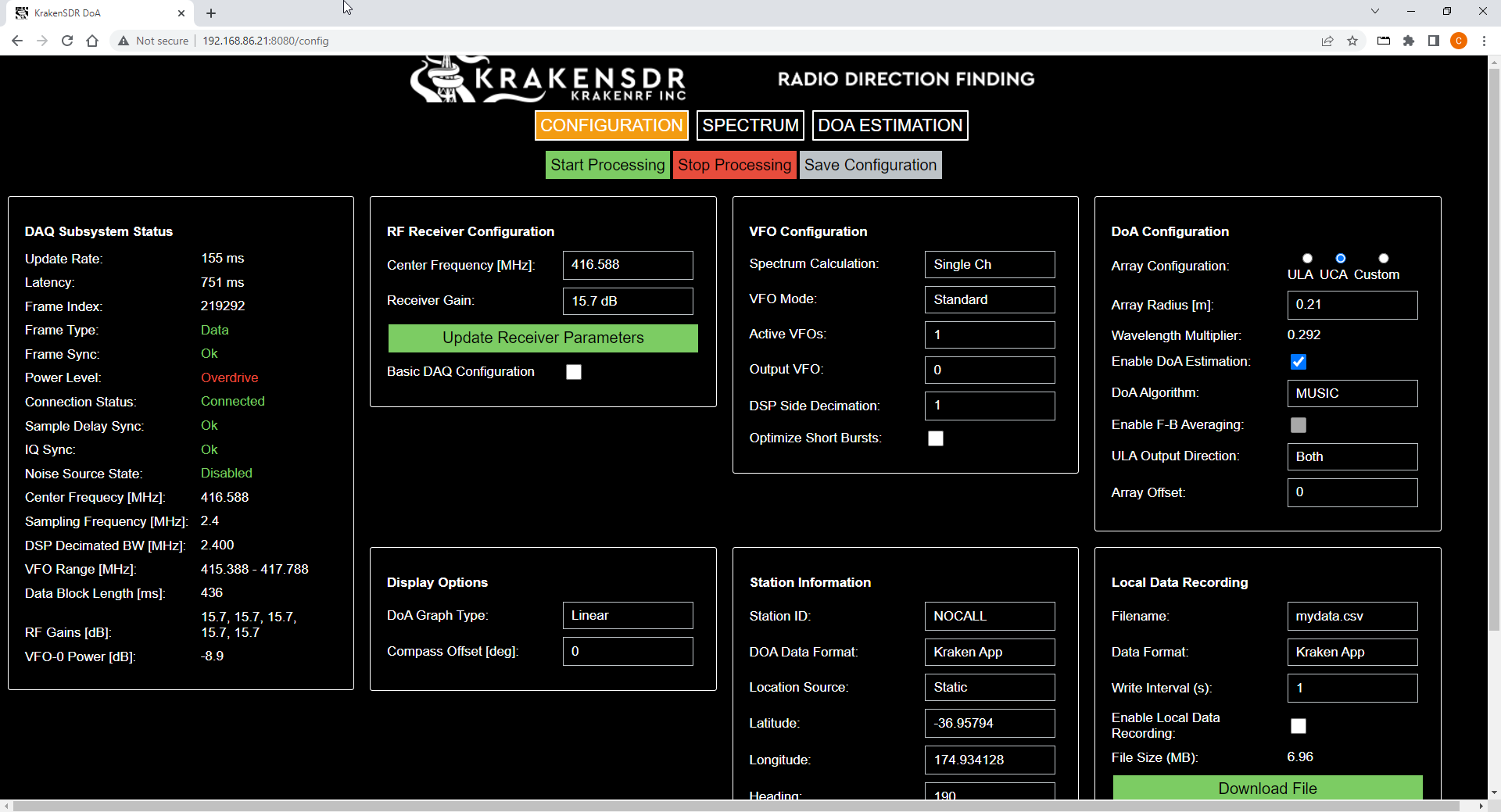Click Latitude input field
Image resolution: width=1501 pixels, height=812 pixels.
[x=990, y=723]
